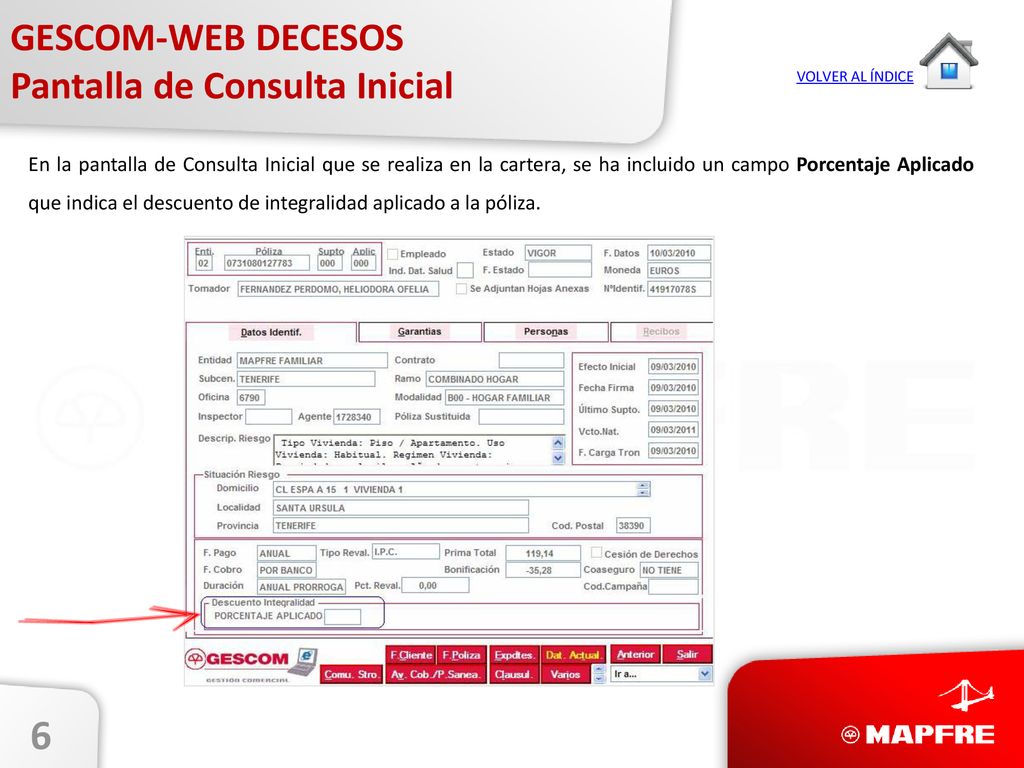Click the Estado field showing VIGOR

pos(558,253)
